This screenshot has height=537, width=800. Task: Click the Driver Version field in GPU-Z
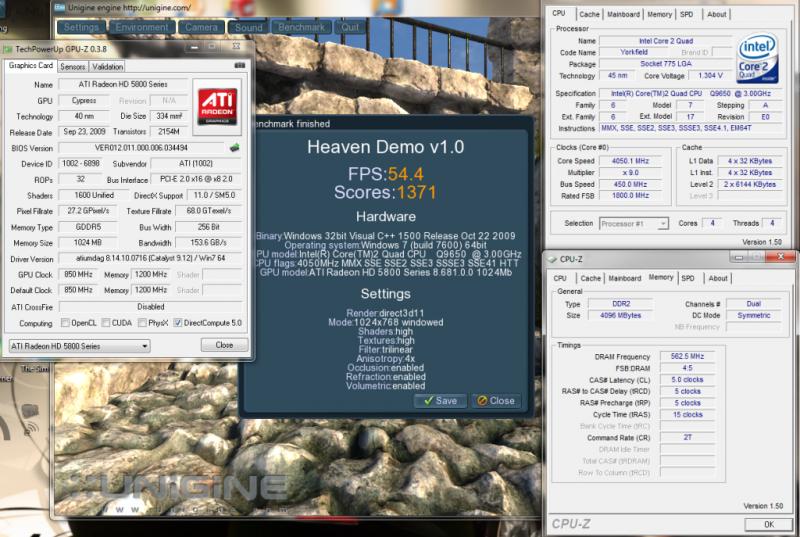click(x=151, y=258)
